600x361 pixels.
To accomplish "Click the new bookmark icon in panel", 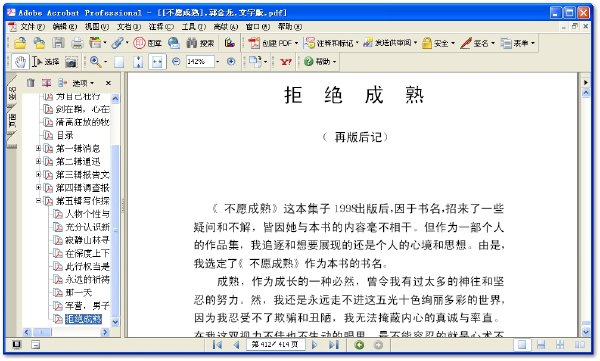I will [46, 83].
